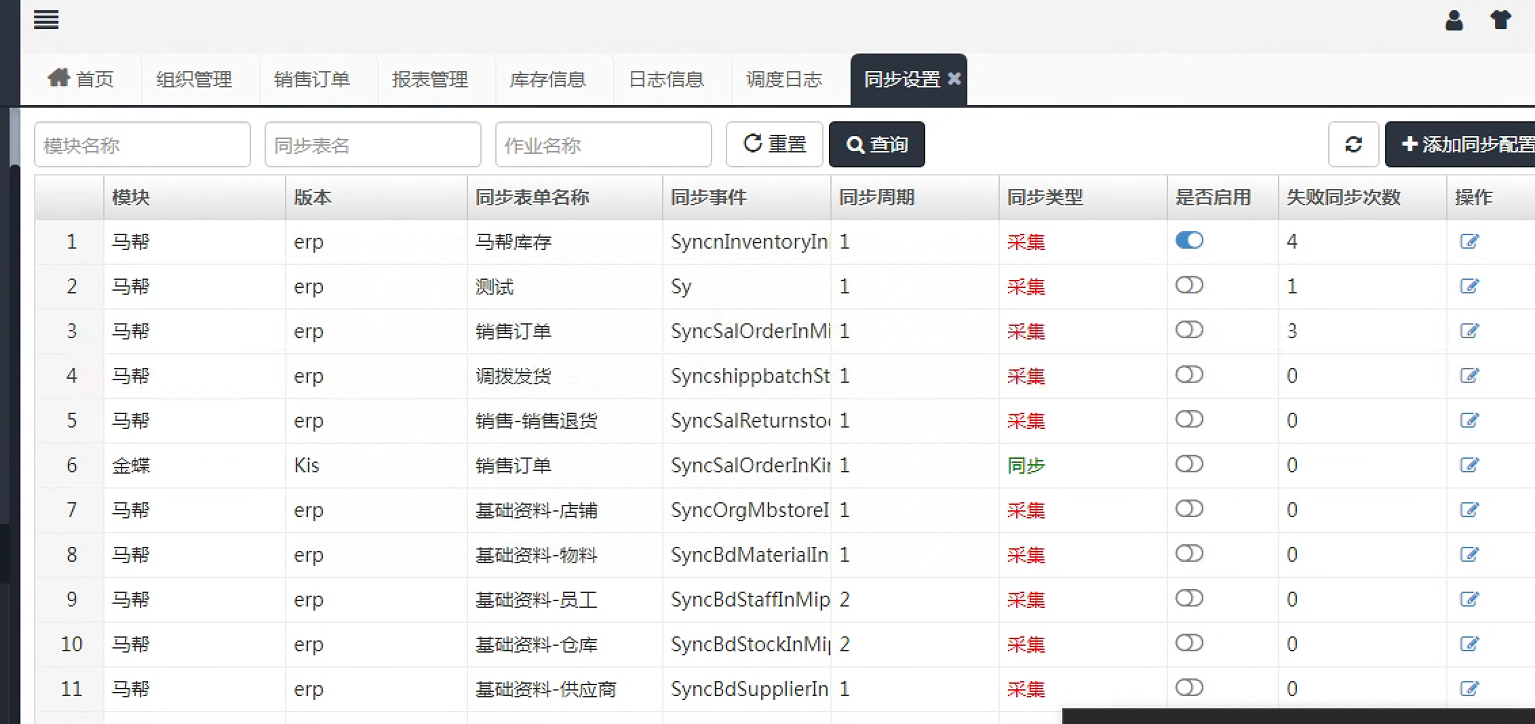
Task: Click the 查询 search button
Action: [877, 144]
